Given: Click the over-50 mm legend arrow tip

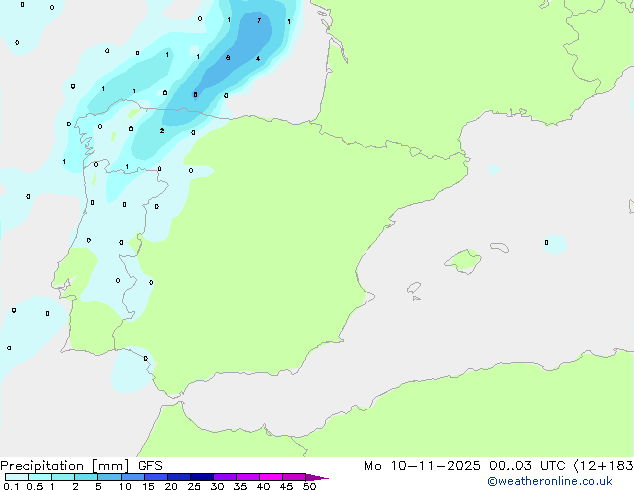Looking at the screenshot, I should (x=317, y=477).
